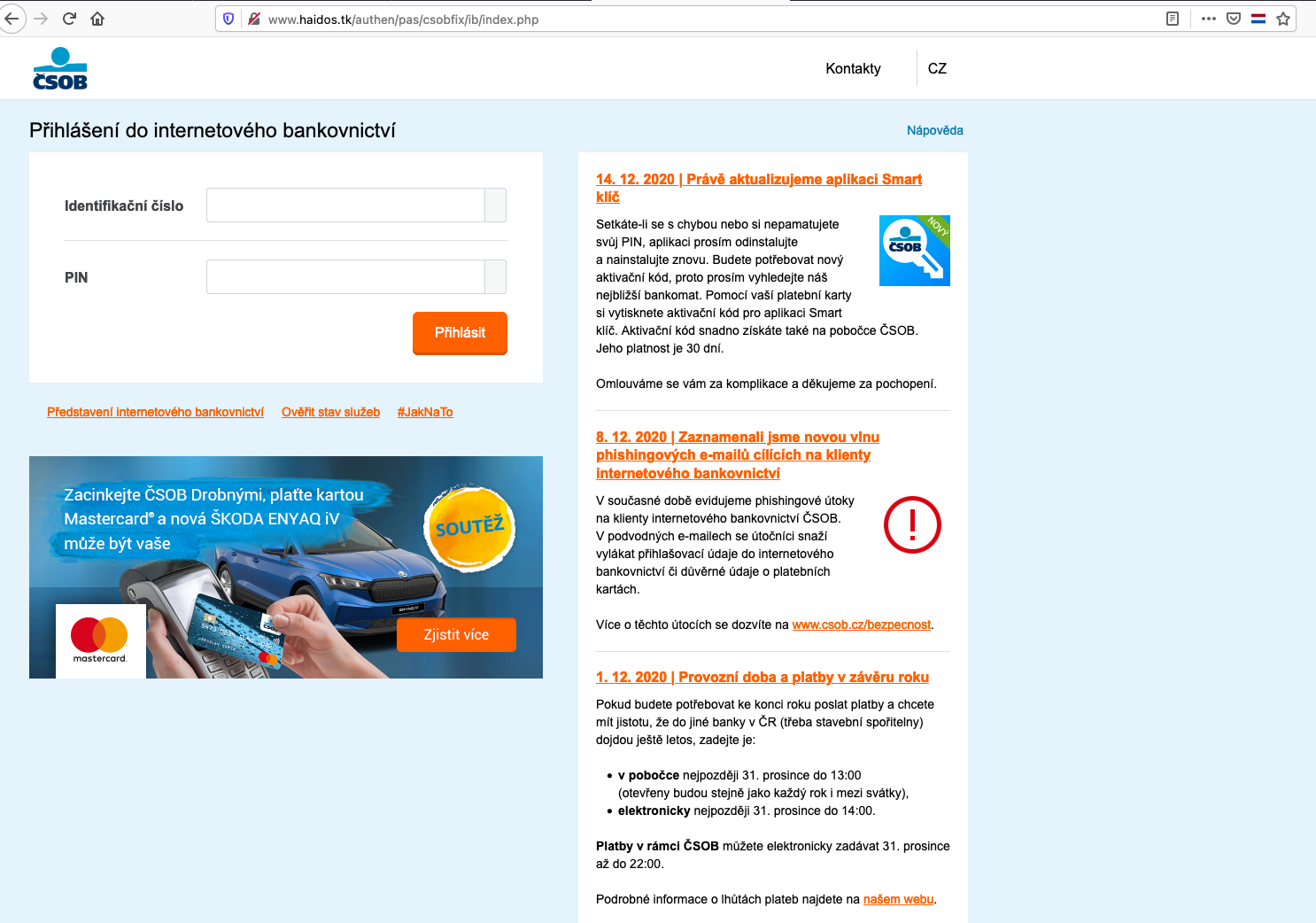1316x923 pixels.
Task: Open tracking protection shield in address bar
Action: (x=228, y=19)
